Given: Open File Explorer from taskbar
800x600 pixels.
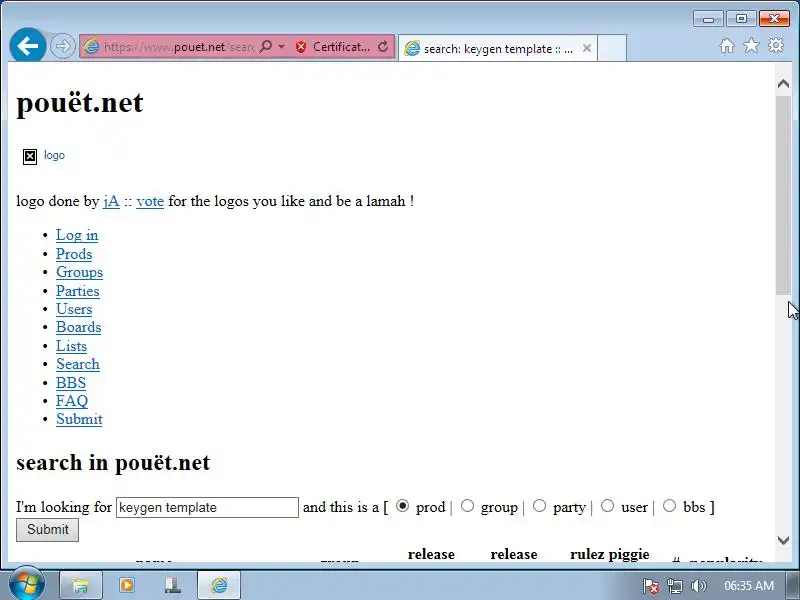Looking at the screenshot, I should [x=81, y=585].
